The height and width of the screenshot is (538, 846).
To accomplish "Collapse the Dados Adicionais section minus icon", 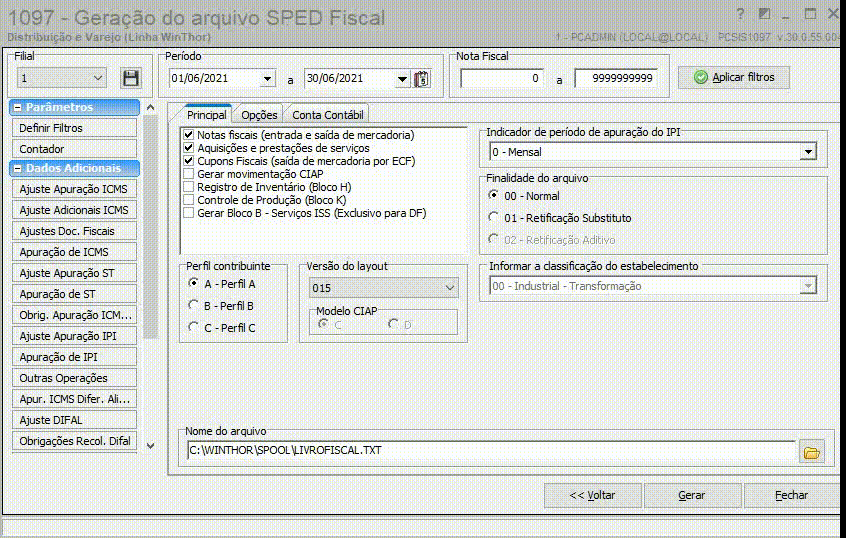I will point(17,168).
